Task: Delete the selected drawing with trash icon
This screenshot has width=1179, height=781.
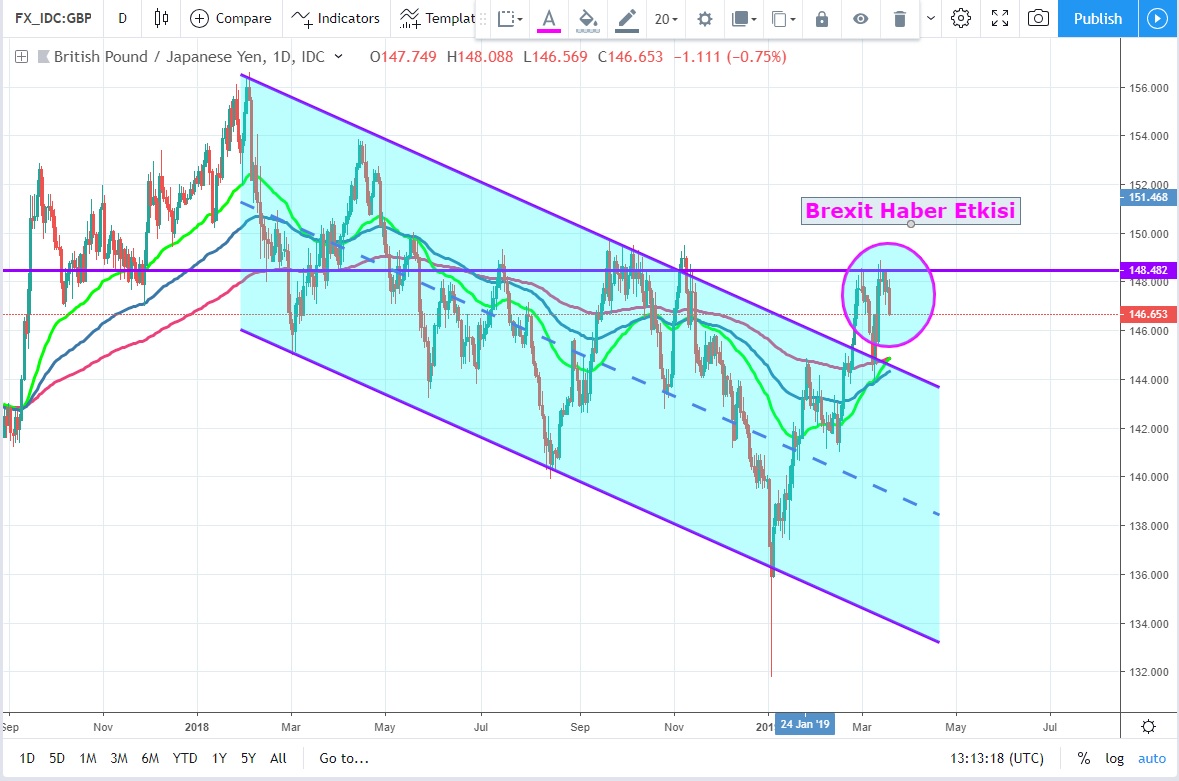Action: tap(899, 19)
